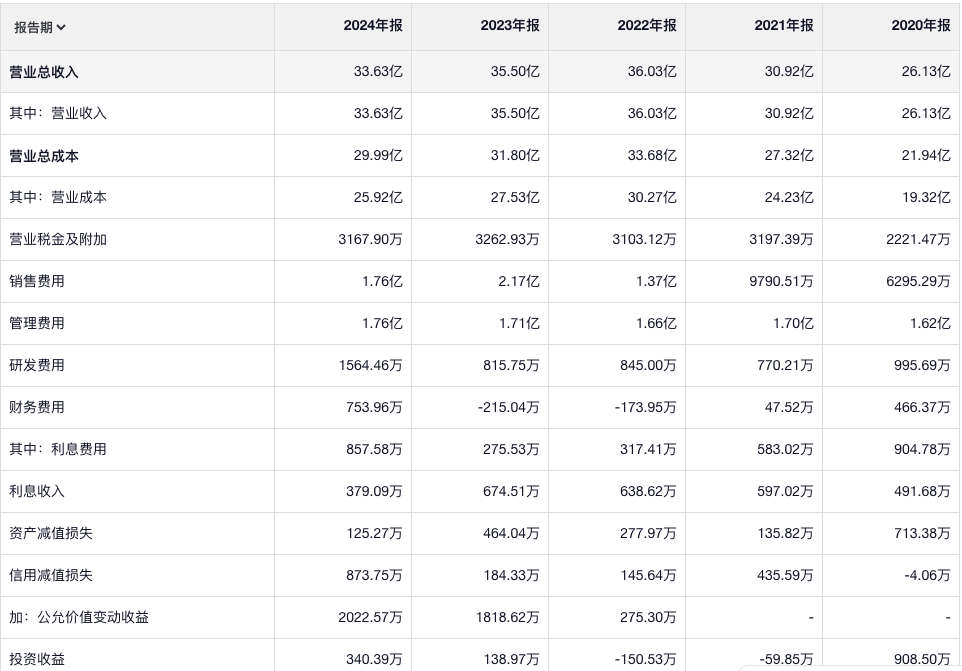
Task: Click the 信用减值损失 row label
Action: 51,576
